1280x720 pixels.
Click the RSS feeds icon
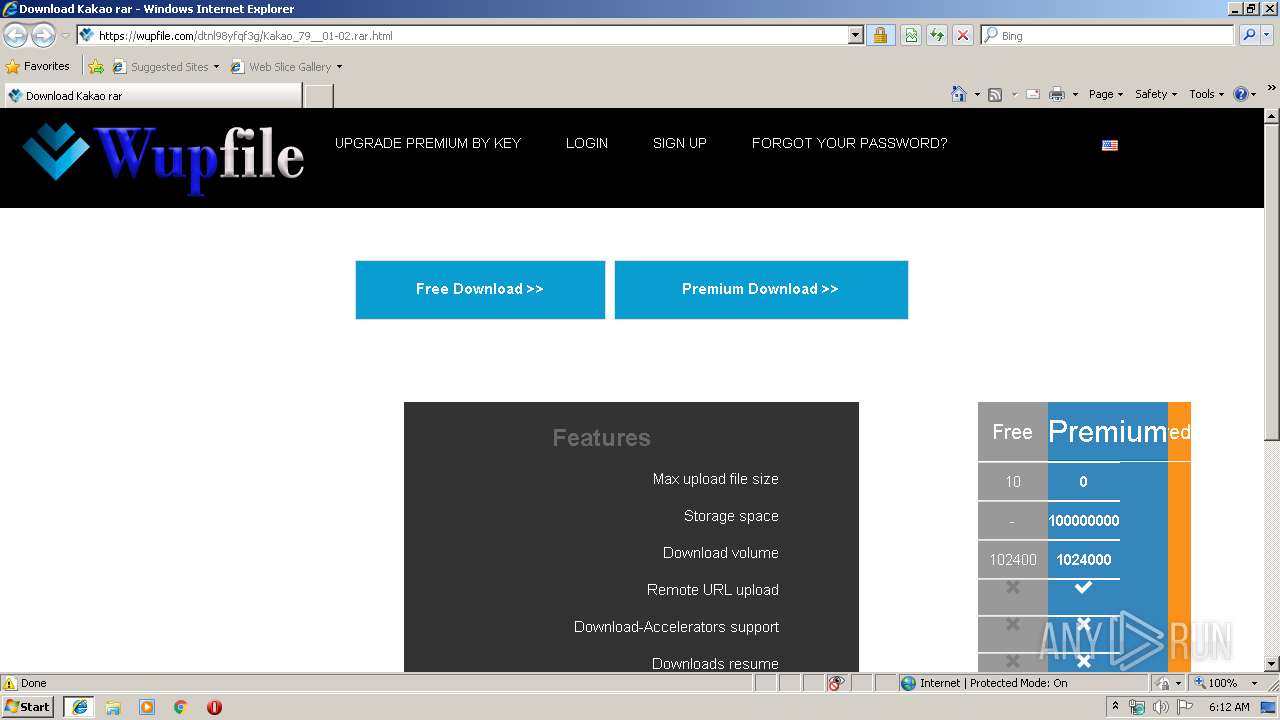(995, 94)
